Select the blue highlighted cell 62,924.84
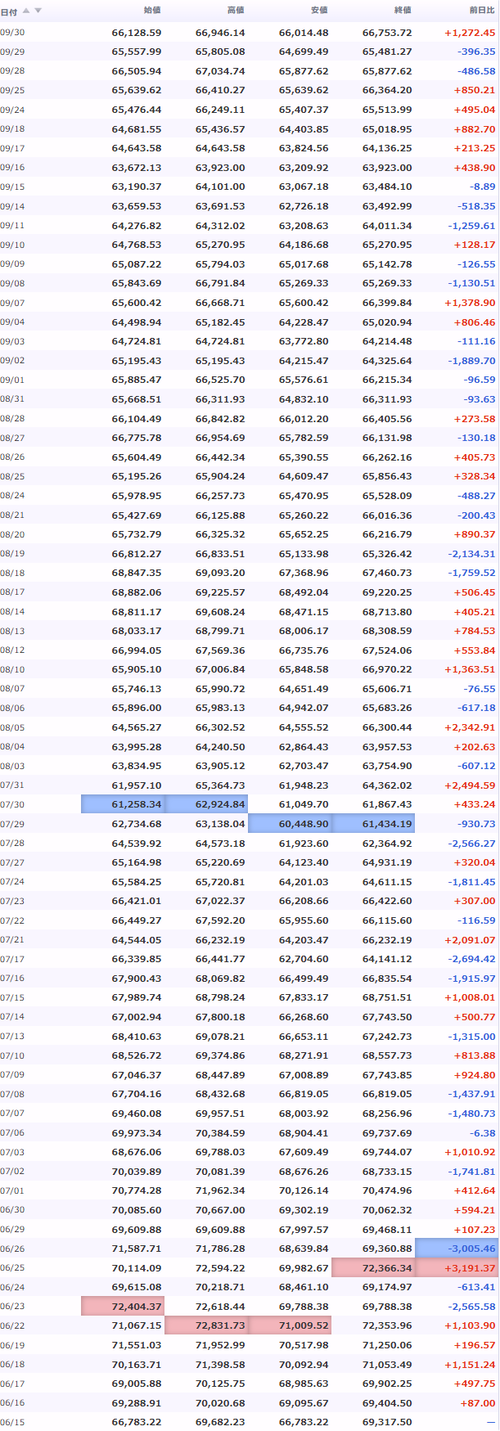This screenshot has height=1431, width=500. [206, 804]
